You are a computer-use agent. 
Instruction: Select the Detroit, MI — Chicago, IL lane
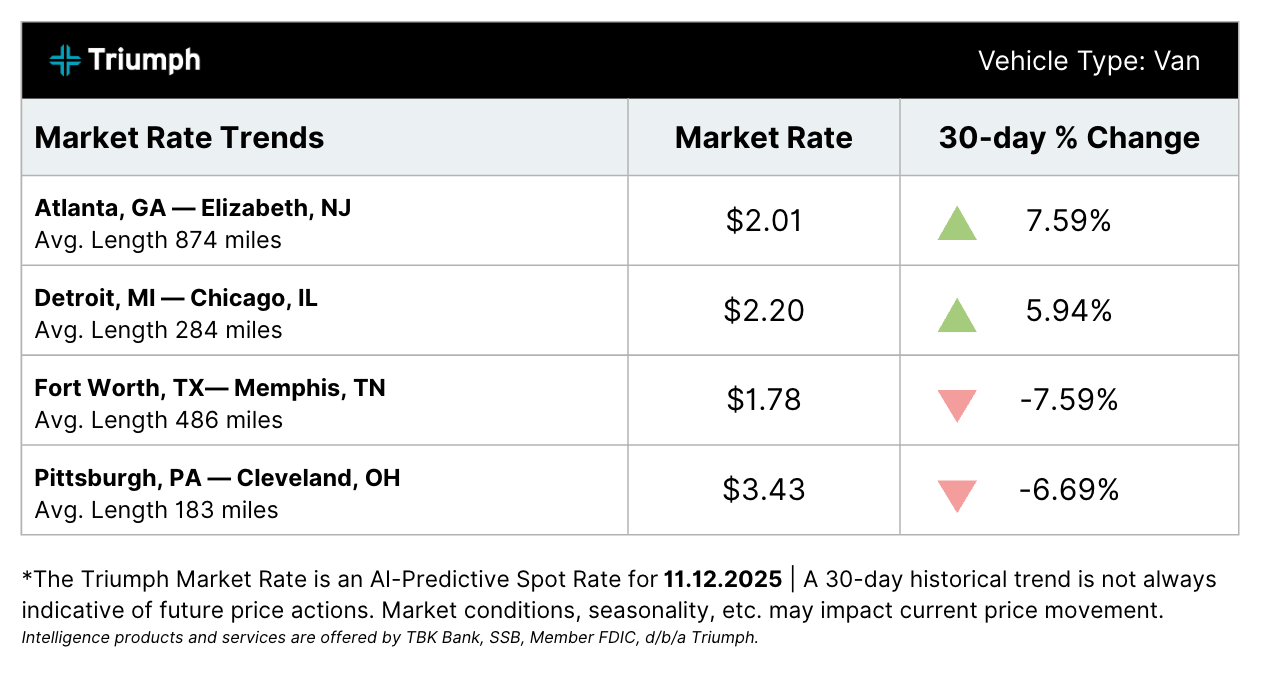click(176, 298)
